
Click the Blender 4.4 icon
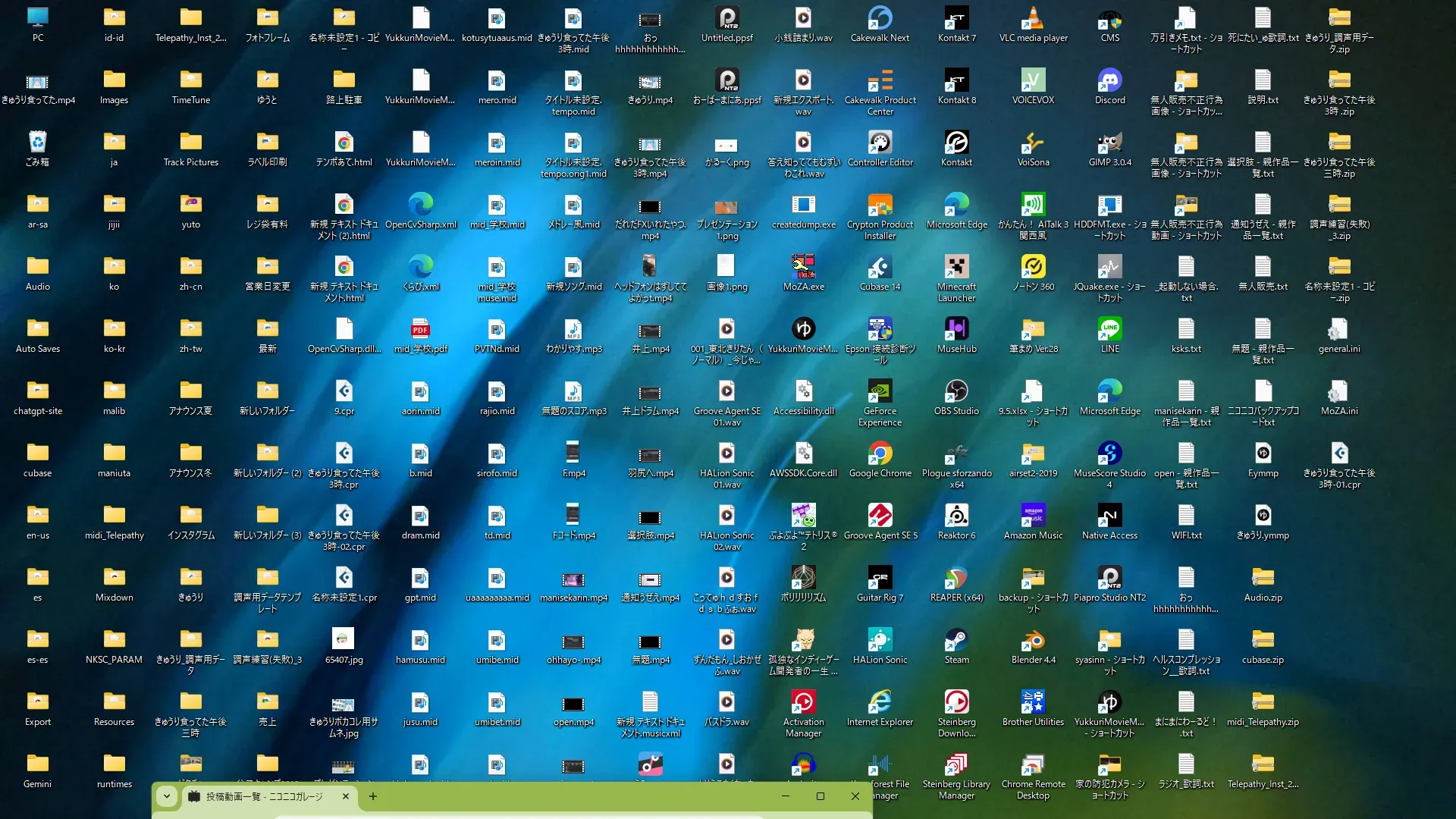pyautogui.click(x=1033, y=640)
